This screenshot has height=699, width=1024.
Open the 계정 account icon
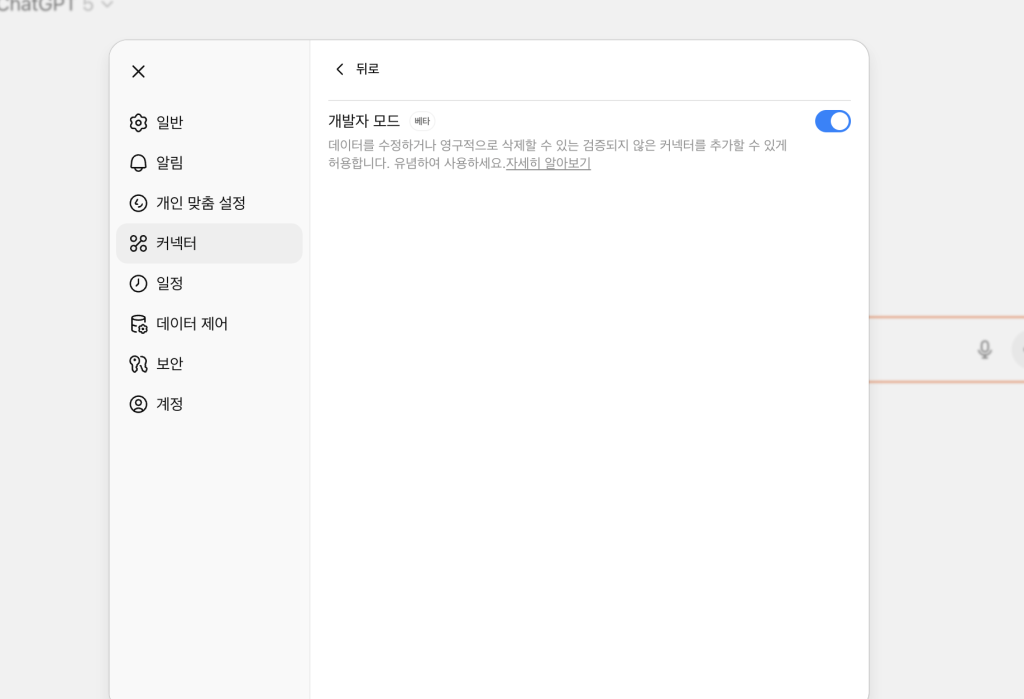pyautogui.click(x=138, y=404)
